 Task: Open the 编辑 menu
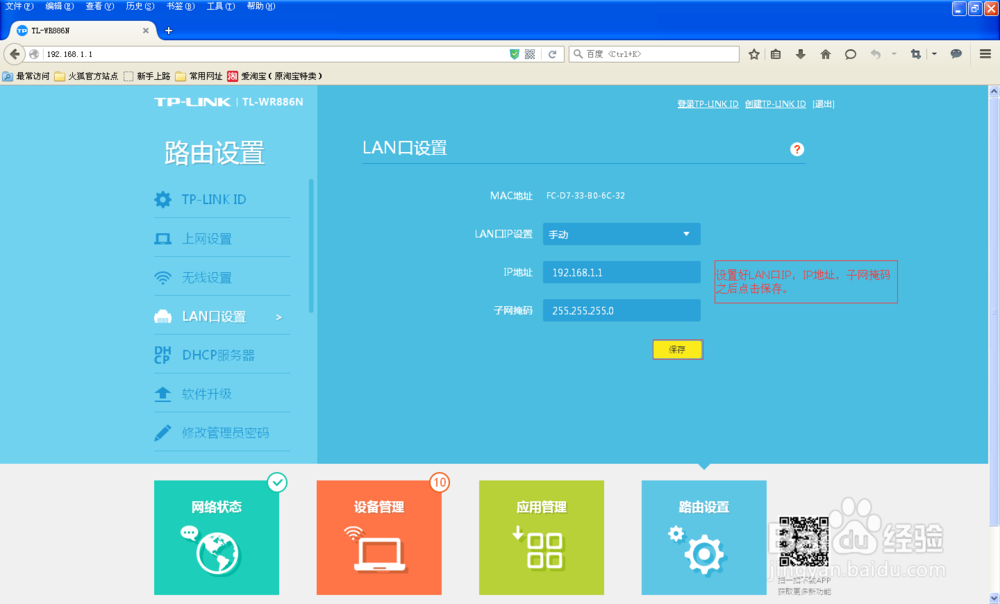click(59, 6)
